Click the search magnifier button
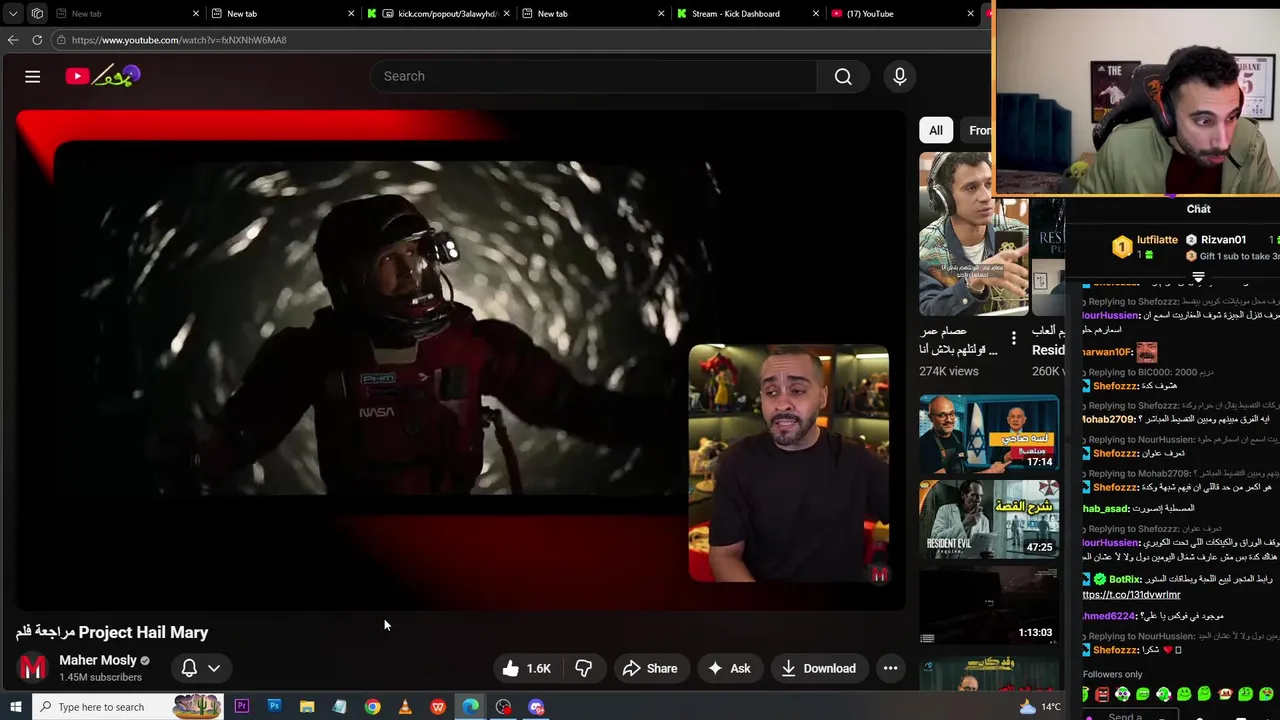Screen dimensions: 1280x720 843,77
